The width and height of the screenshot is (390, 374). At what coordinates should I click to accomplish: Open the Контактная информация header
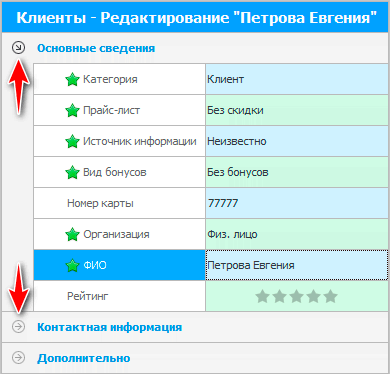point(109,327)
